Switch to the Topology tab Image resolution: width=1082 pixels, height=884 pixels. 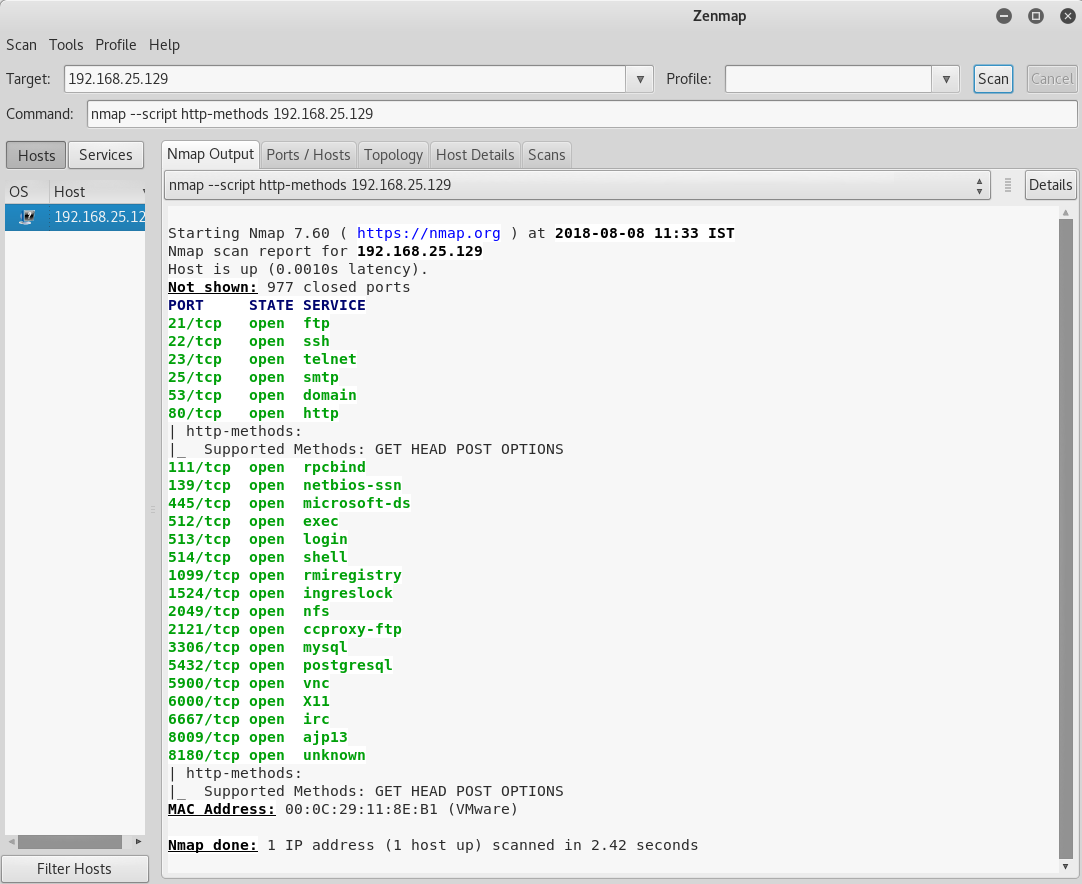393,155
